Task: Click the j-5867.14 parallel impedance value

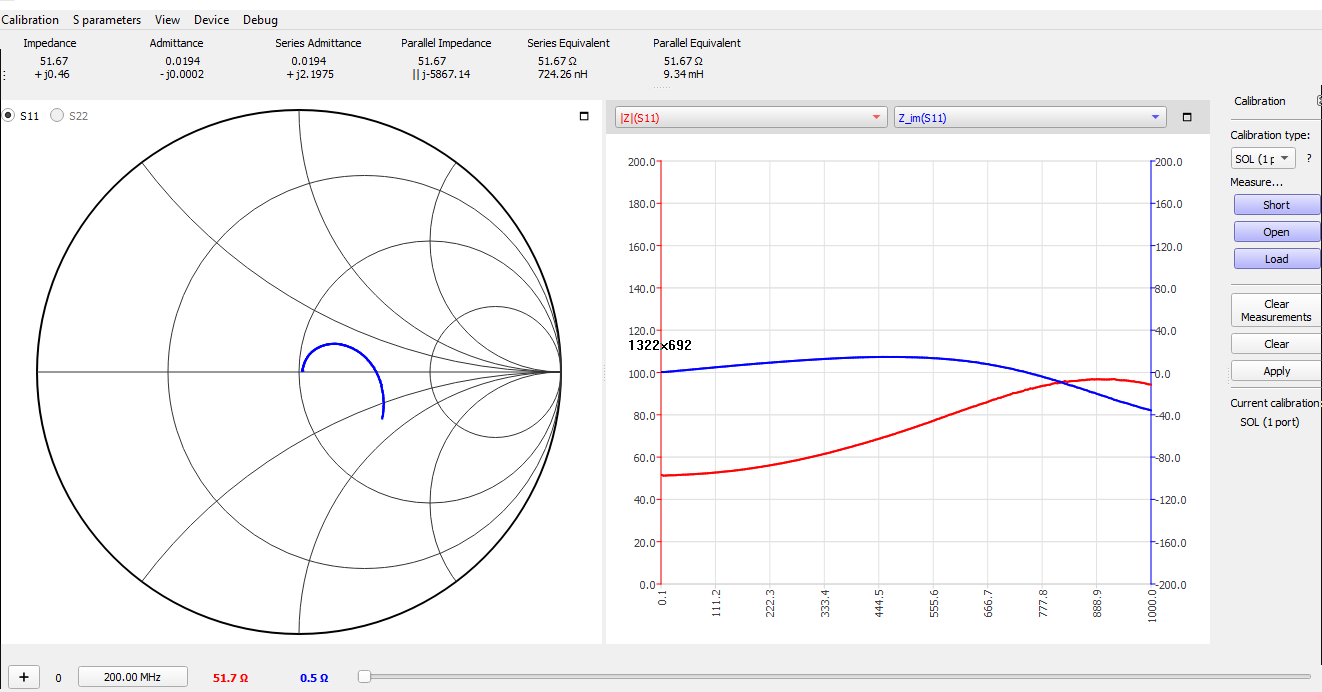Action: (441, 74)
